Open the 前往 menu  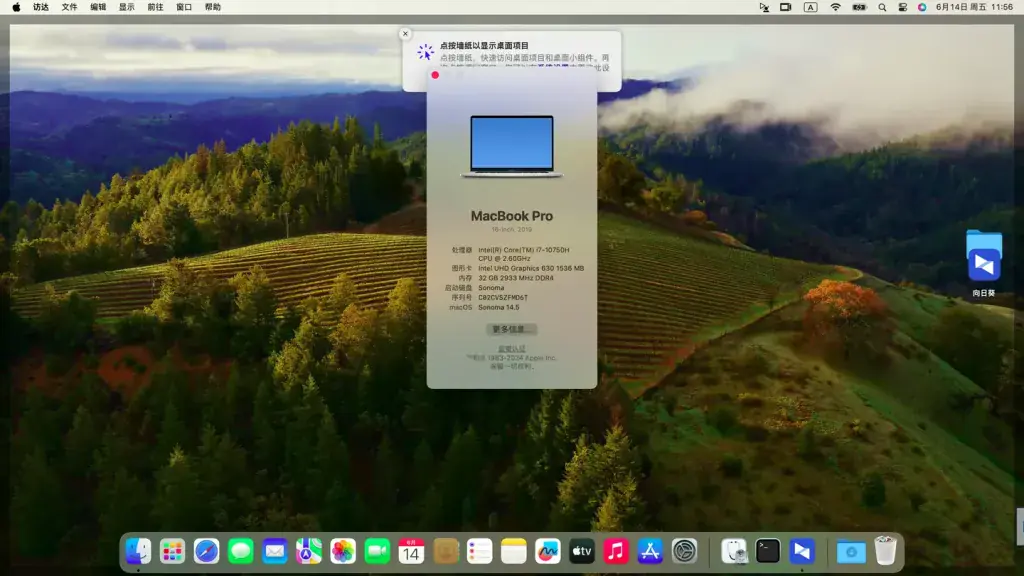point(155,7)
